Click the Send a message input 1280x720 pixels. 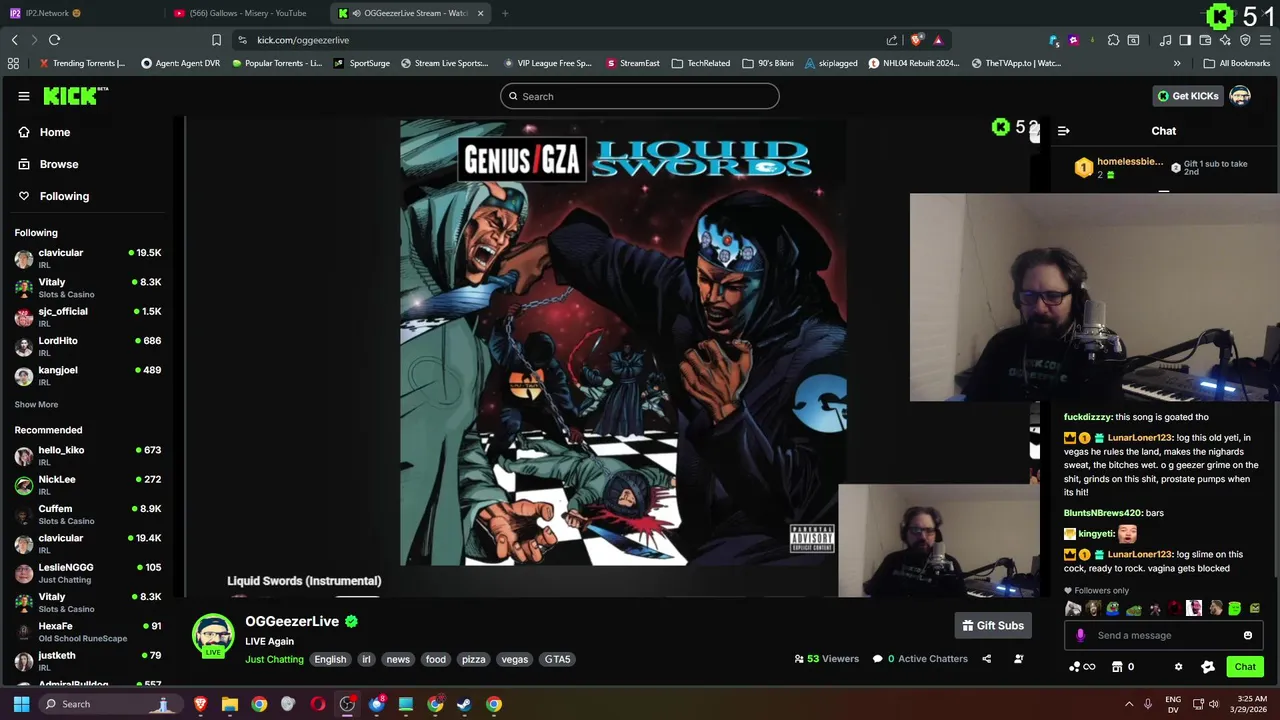point(1165,635)
